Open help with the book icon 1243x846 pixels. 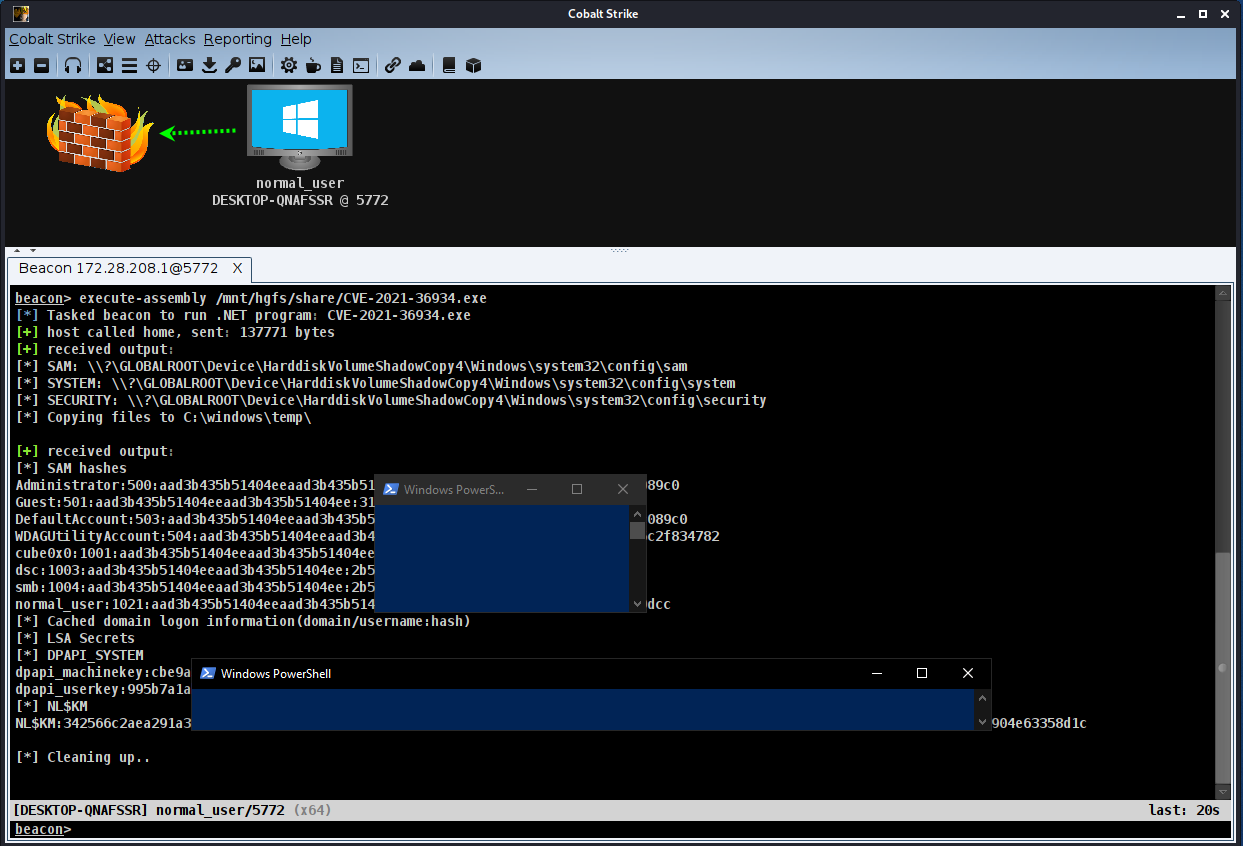(x=449, y=65)
